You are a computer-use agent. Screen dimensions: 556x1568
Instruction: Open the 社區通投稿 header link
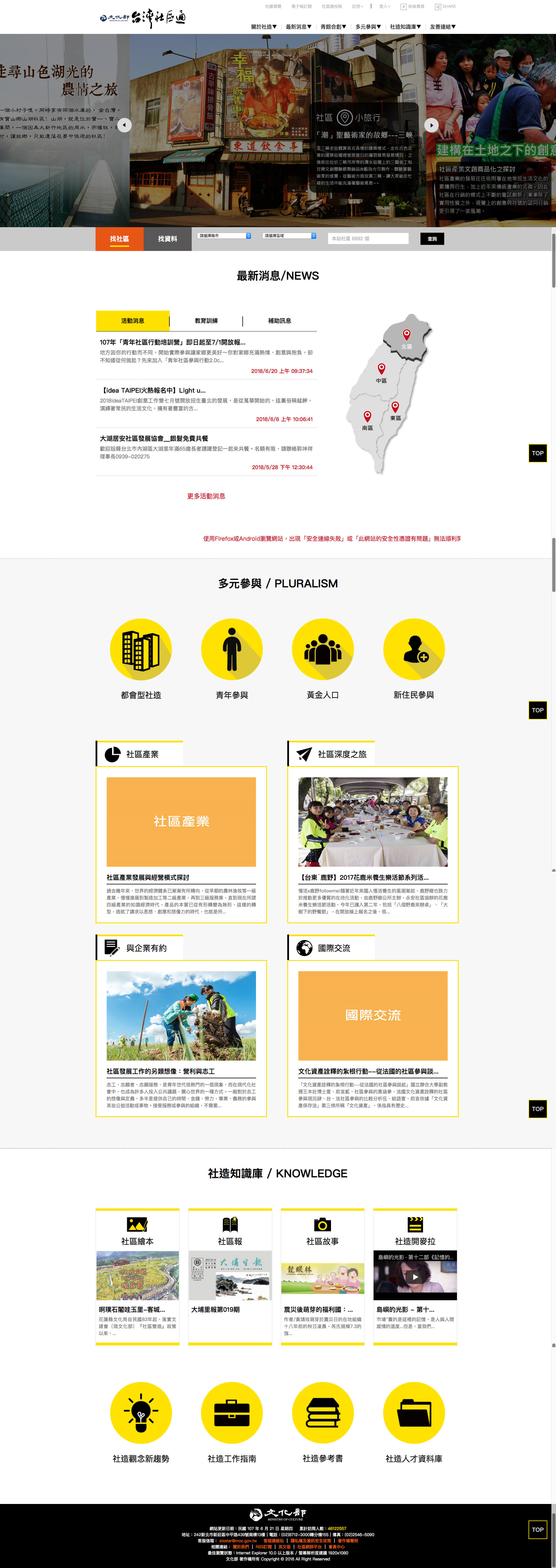pos(332,7)
